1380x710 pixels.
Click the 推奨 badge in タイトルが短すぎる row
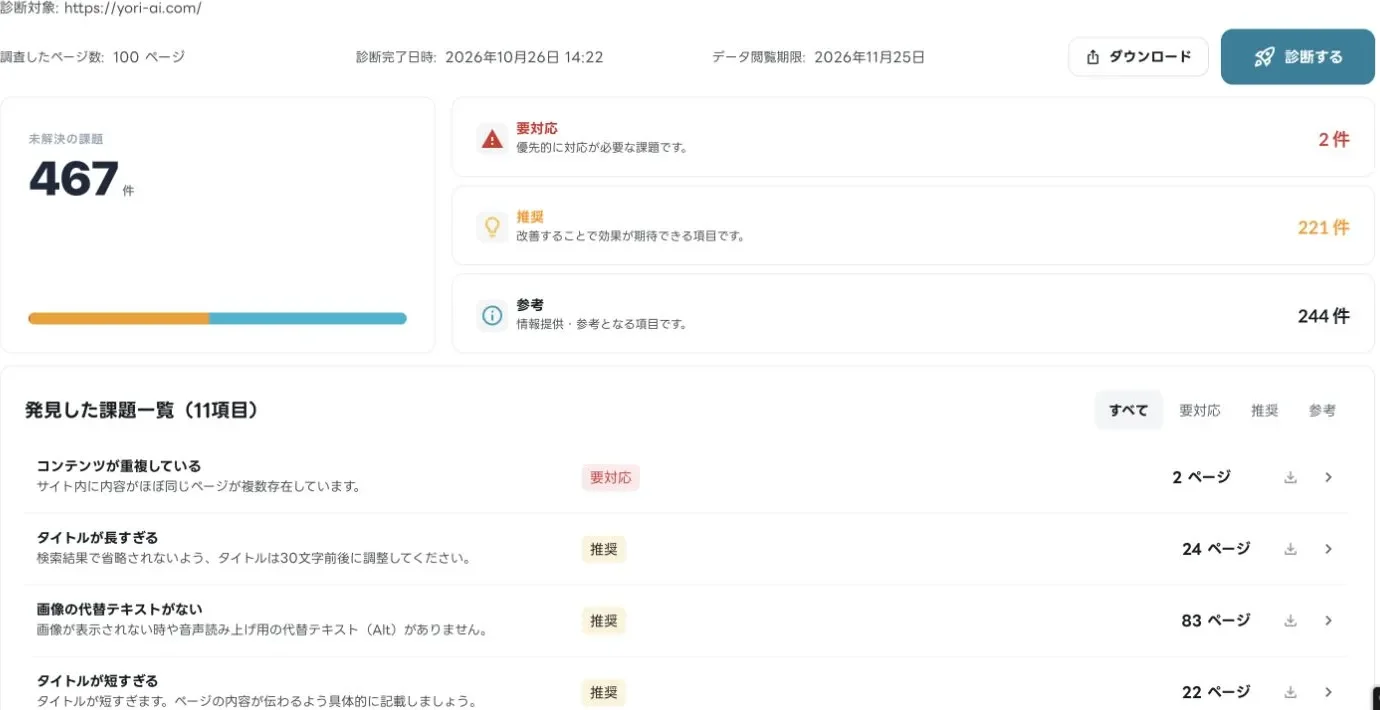click(604, 692)
